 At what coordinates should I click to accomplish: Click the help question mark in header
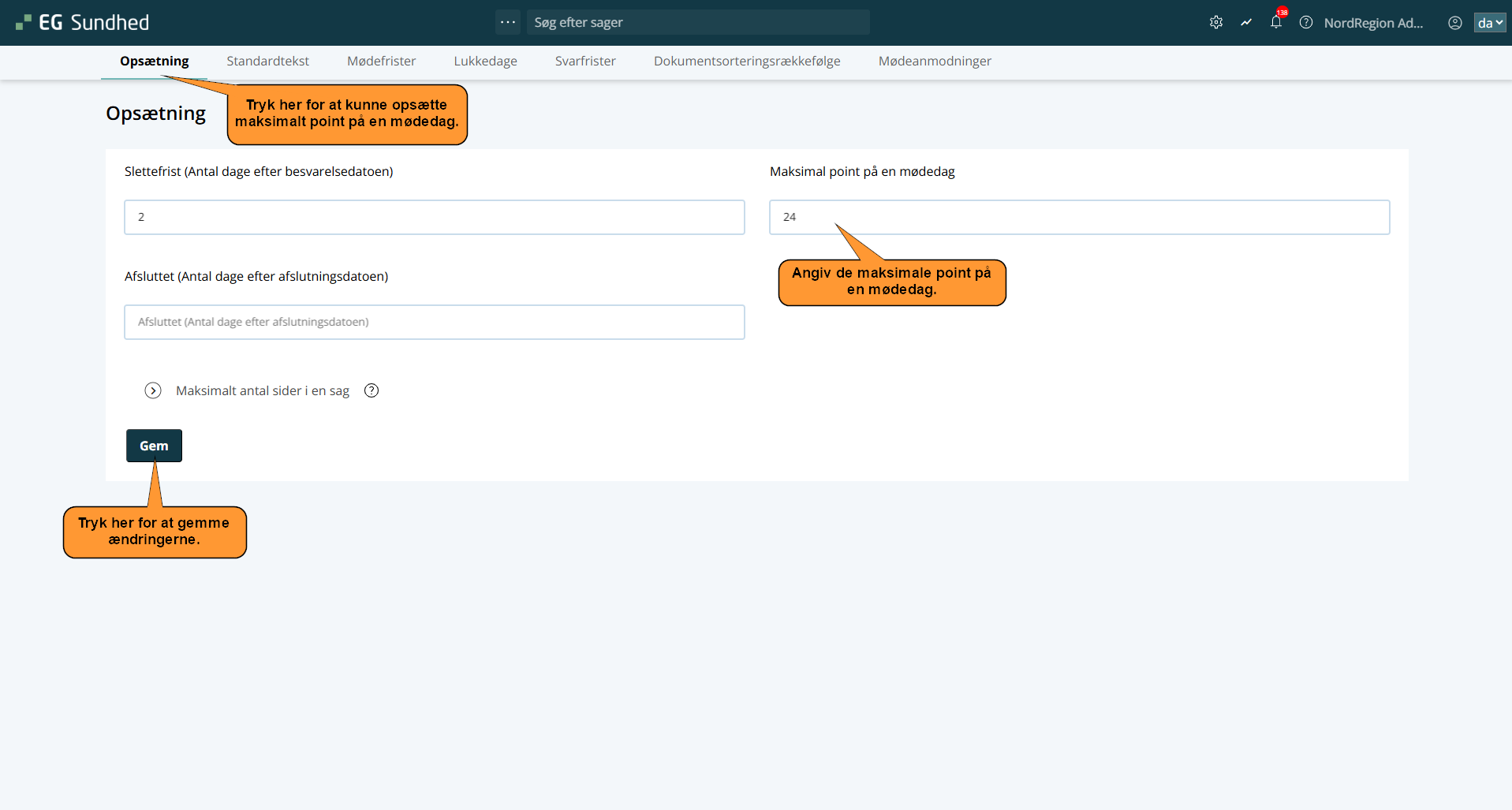1306,23
